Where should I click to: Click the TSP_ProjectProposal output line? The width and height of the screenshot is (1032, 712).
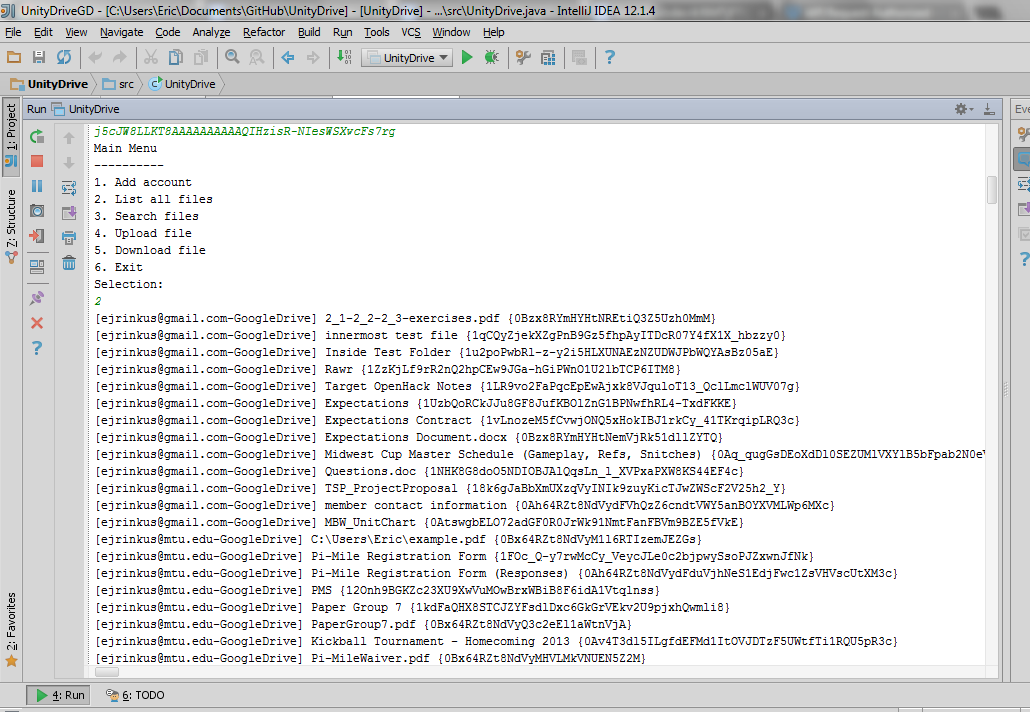(440, 489)
